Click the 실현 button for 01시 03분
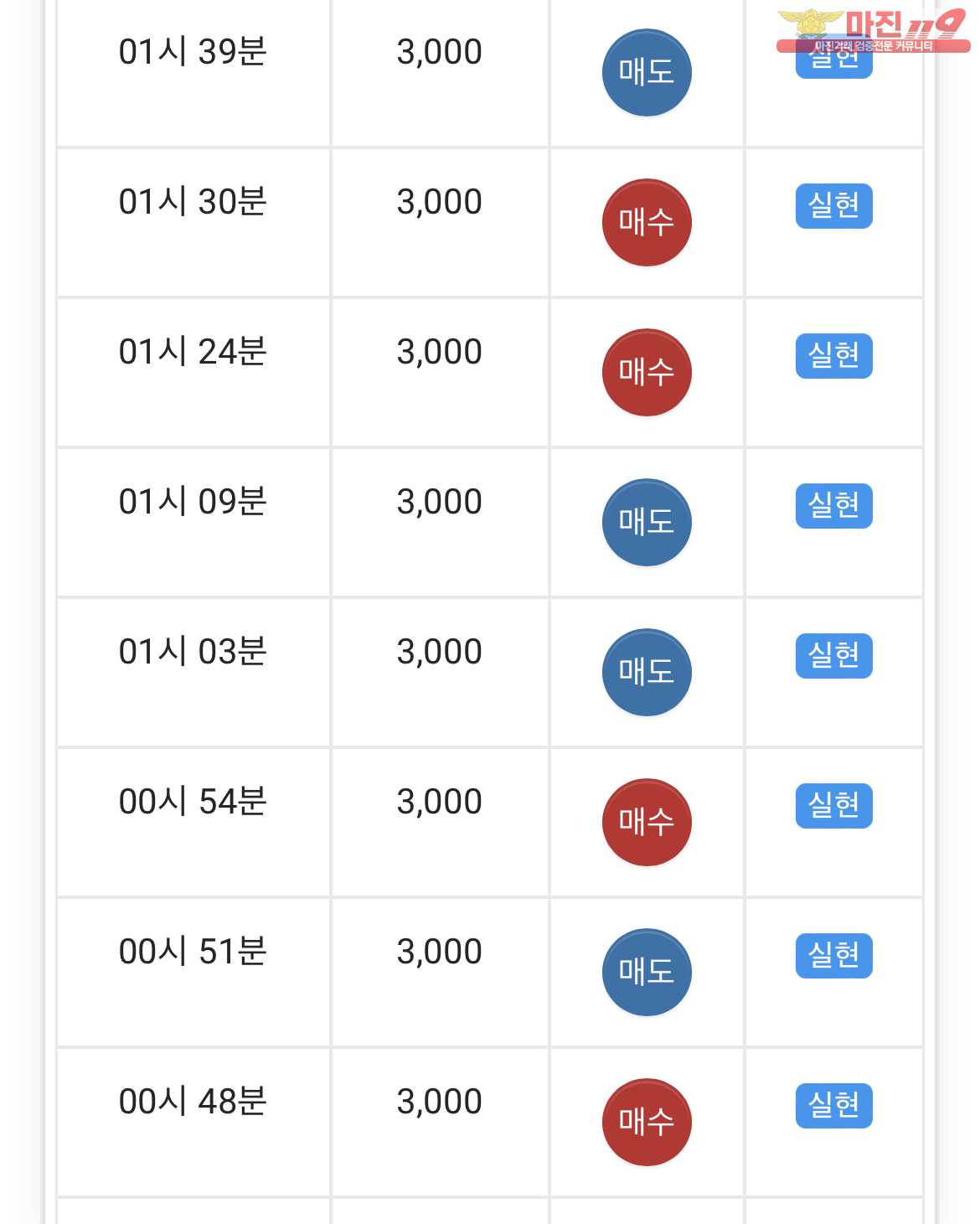Screen dimensions: 980x1224 pyautogui.click(x=834, y=656)
